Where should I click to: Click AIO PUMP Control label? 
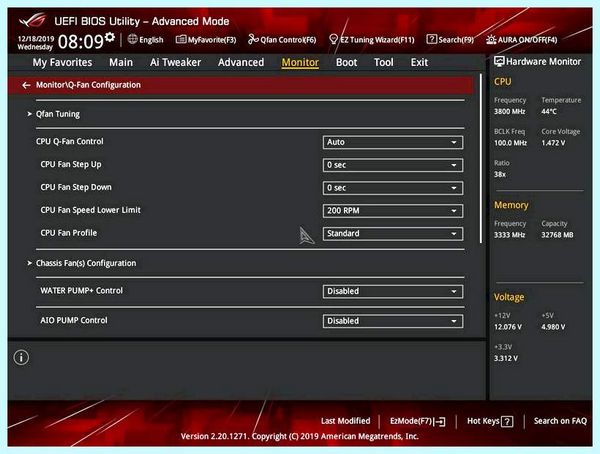(74, 320)
